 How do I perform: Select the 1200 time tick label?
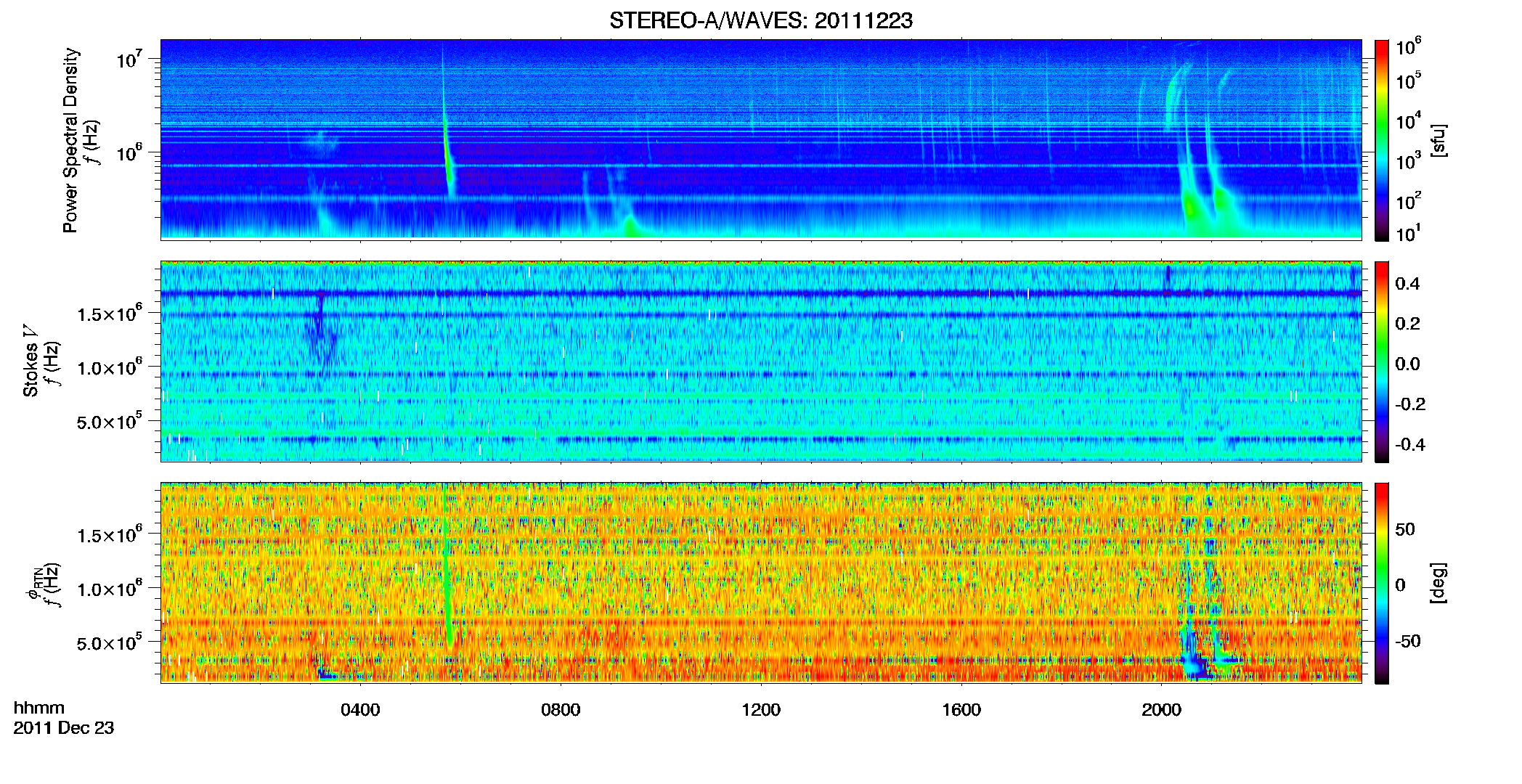[x=761, y=710]
